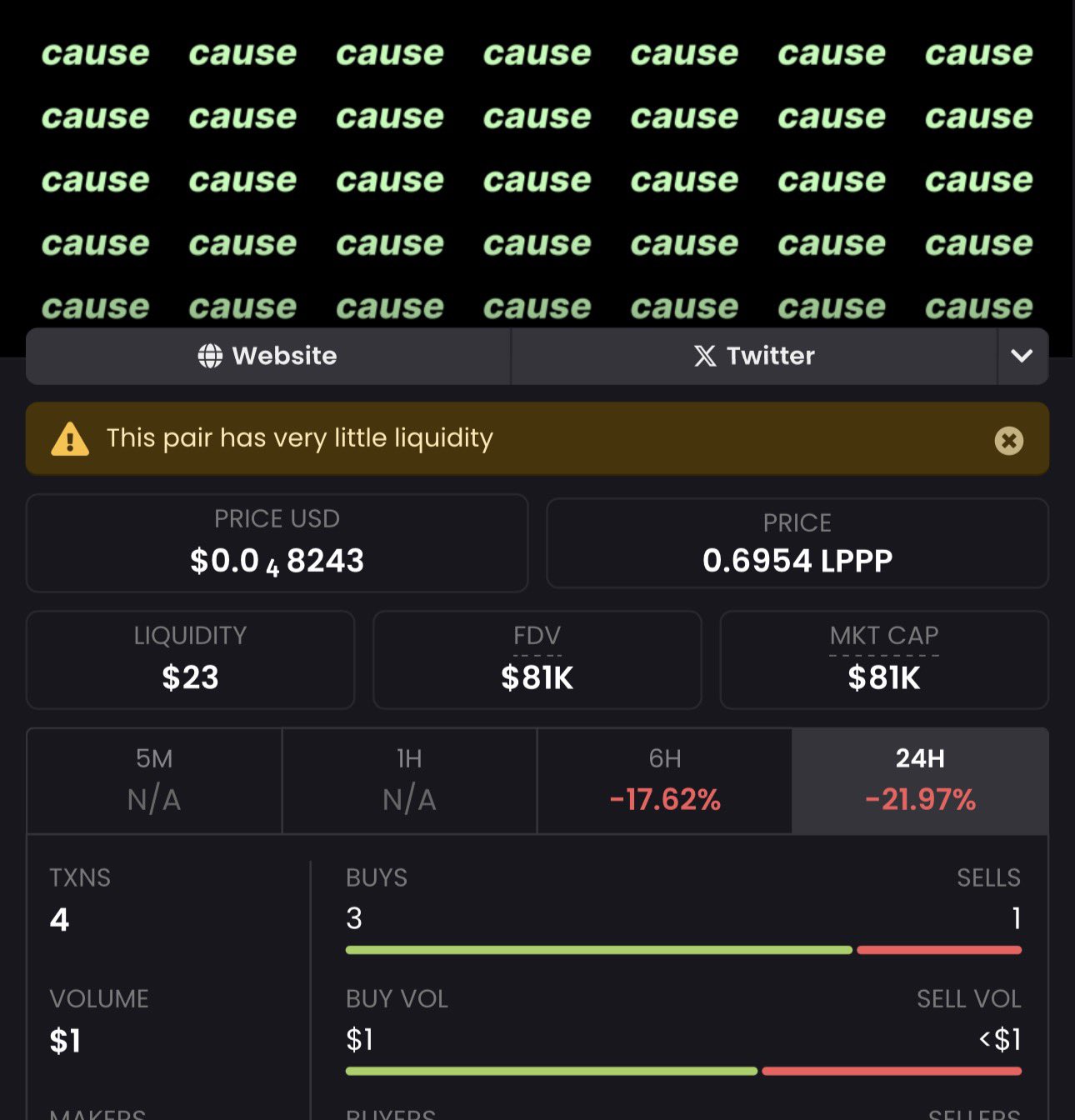Click the yellow warning triangle icon

click(x=70, y=439)
